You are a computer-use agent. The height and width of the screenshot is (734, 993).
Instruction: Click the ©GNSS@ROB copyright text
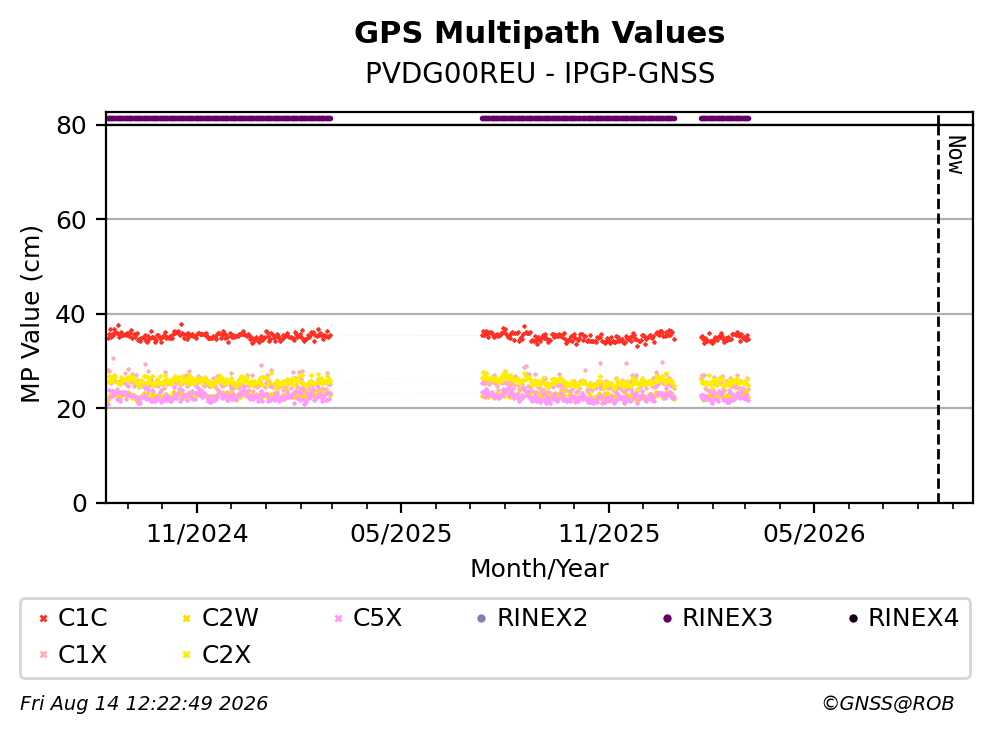pyautogui.click(x=888, y=704)
